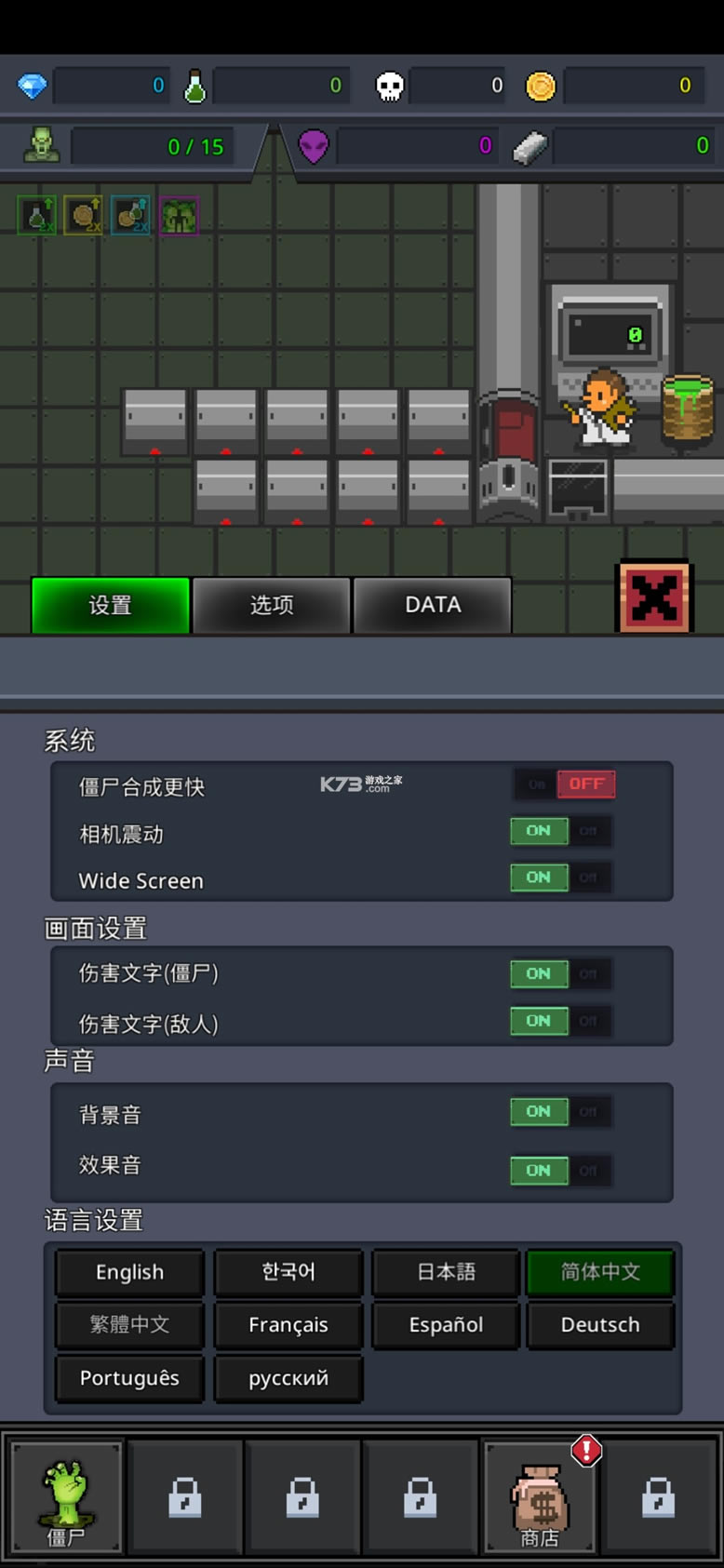Switch to the 选项 tab
Screen dimensions: 724x1568
tap(272, 606)
